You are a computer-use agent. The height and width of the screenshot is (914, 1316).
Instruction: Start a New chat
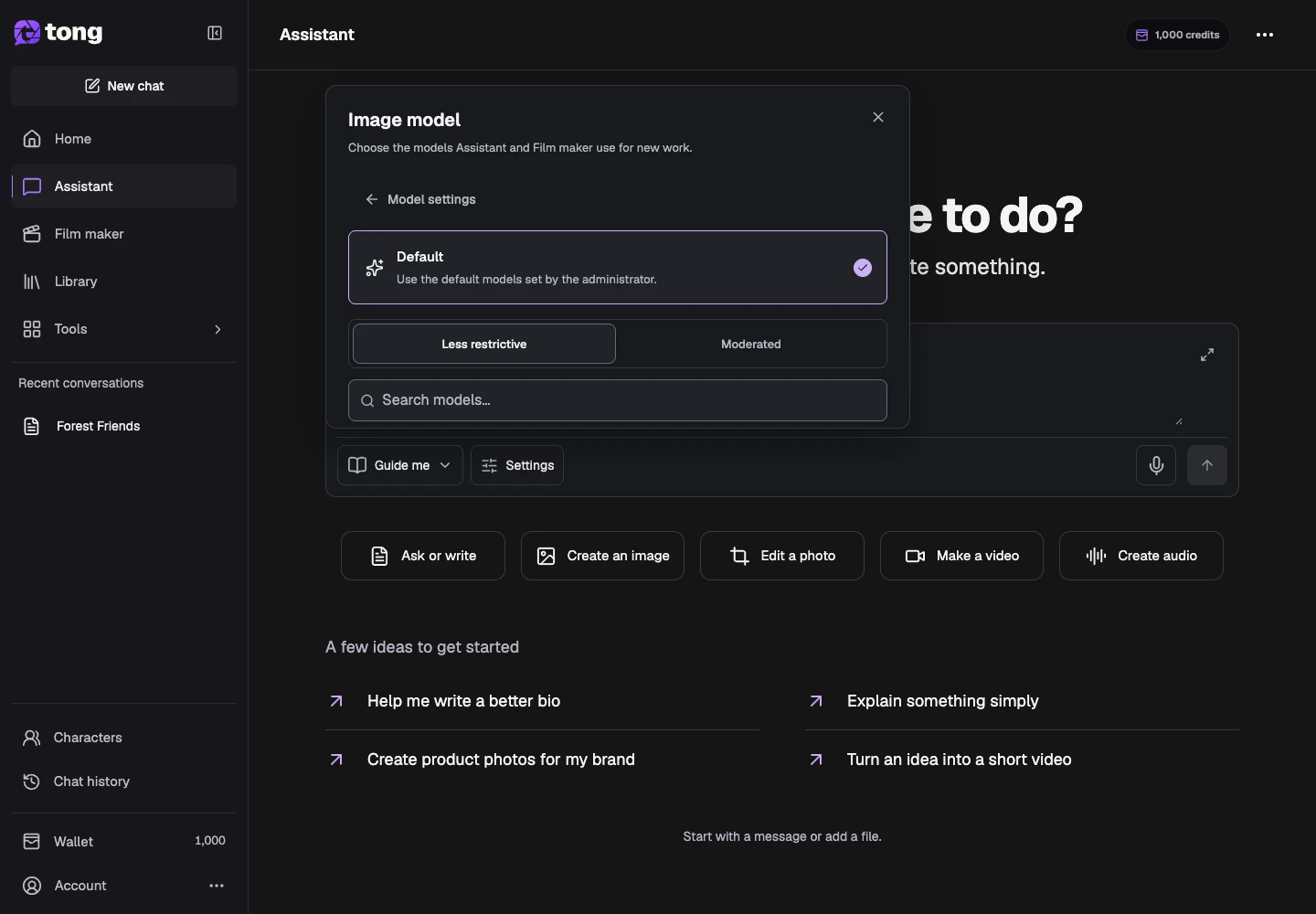(x=124, y=86)
